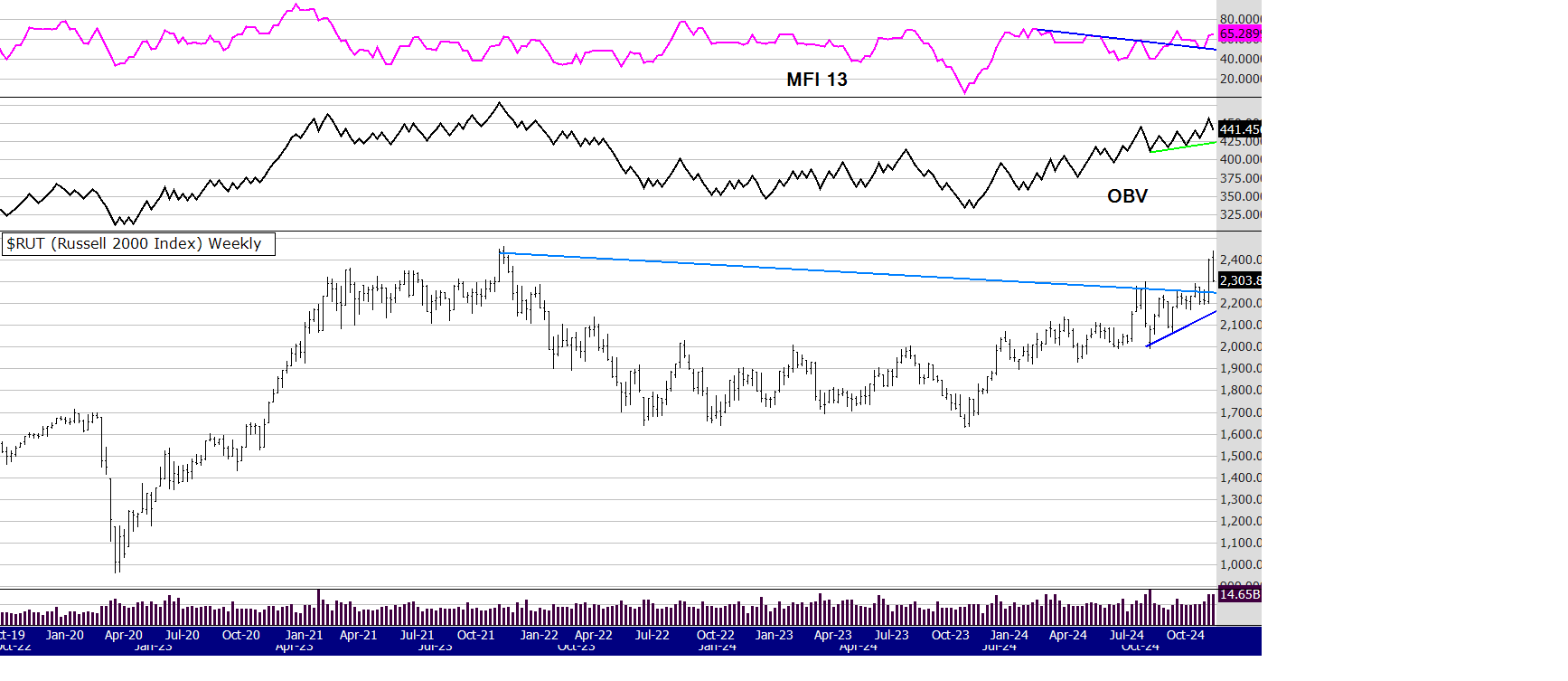
Task: Click the 20.000 MFI scale label
Action: (x=1240, y=79)
